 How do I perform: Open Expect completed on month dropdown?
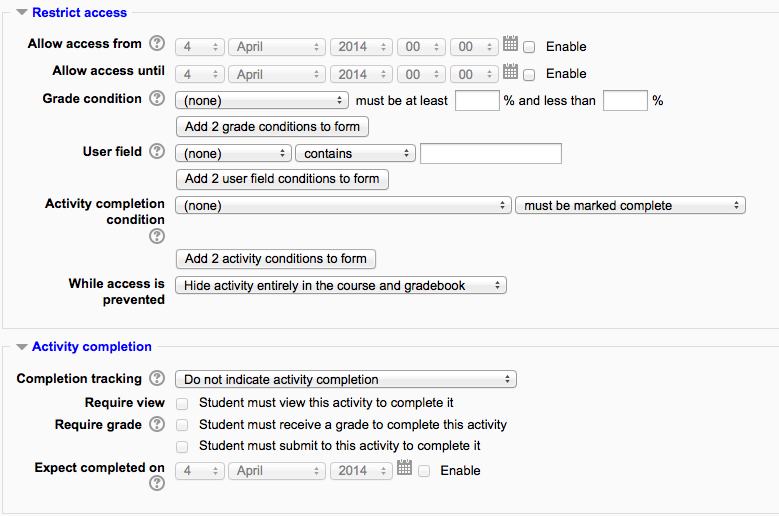coord(277,470)
